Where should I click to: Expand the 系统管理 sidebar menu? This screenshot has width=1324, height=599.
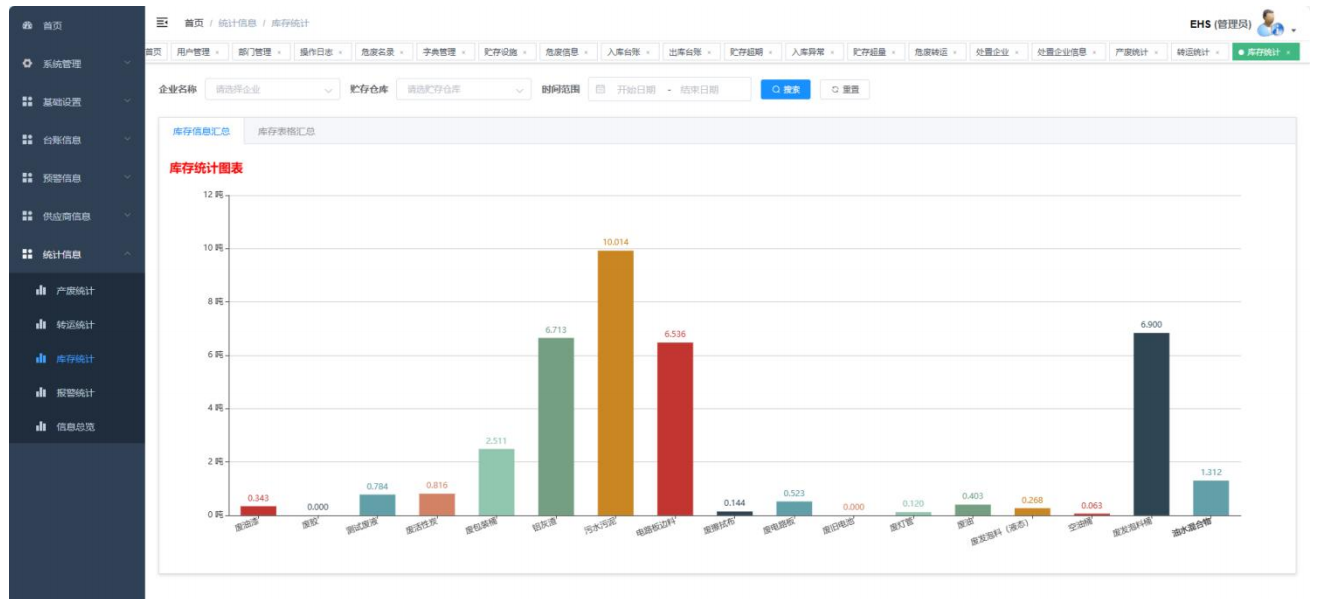point(77,64)
